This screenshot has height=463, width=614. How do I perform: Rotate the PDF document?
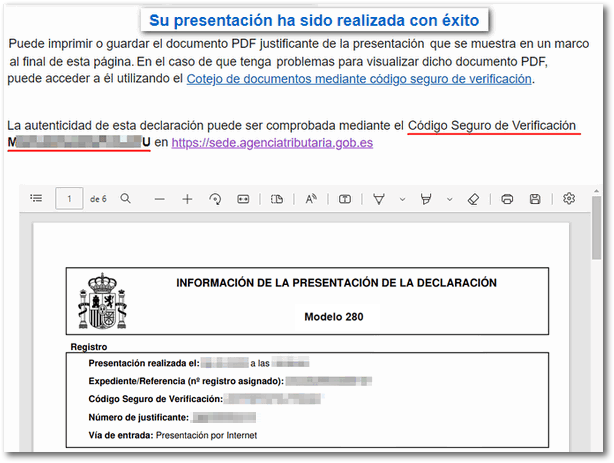coord(214,199)
